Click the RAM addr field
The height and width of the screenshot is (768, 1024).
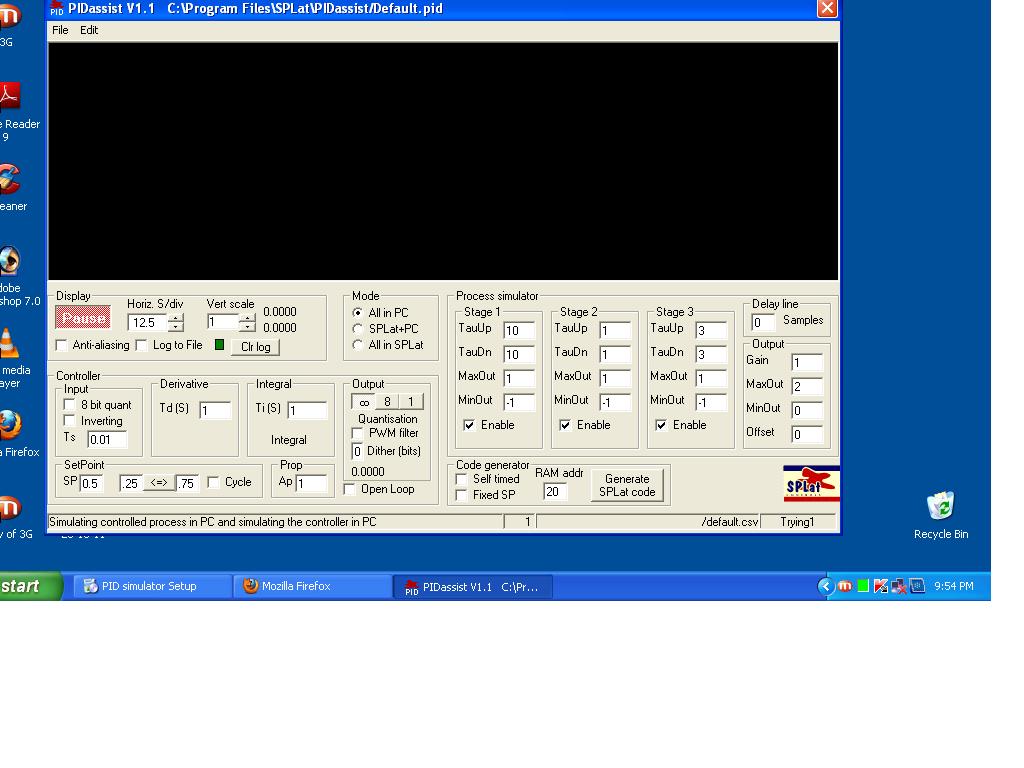click(555, 492)
